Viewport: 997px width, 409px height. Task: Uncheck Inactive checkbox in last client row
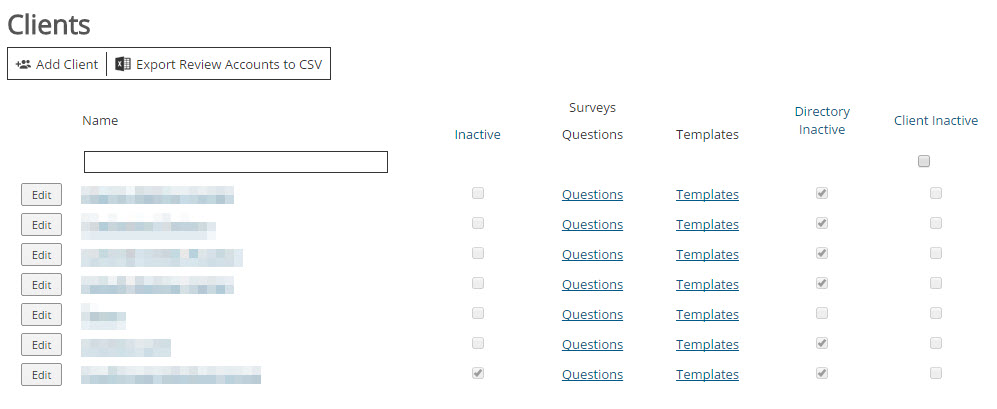pos(478,373)
